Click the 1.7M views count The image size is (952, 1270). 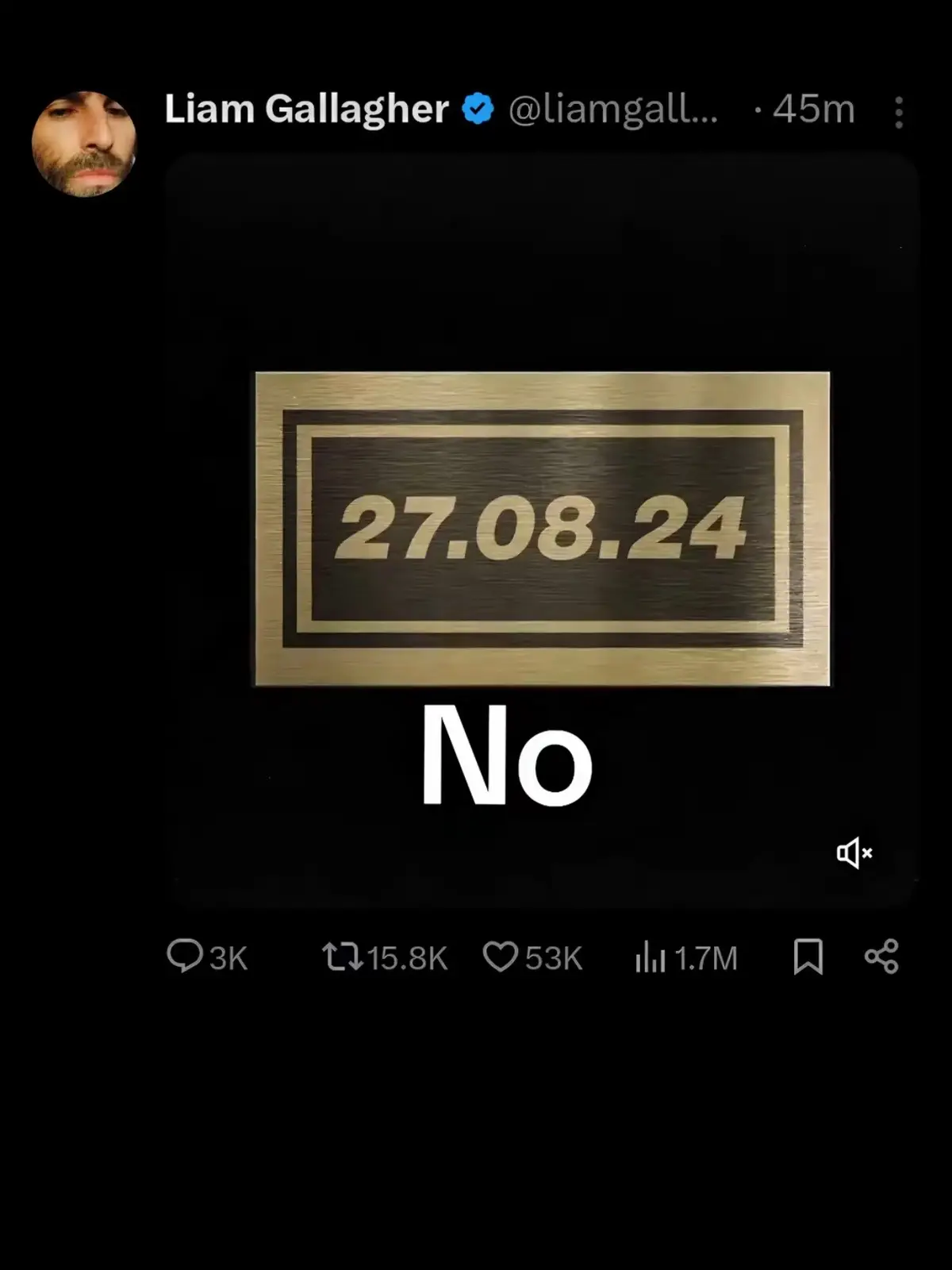706,958
